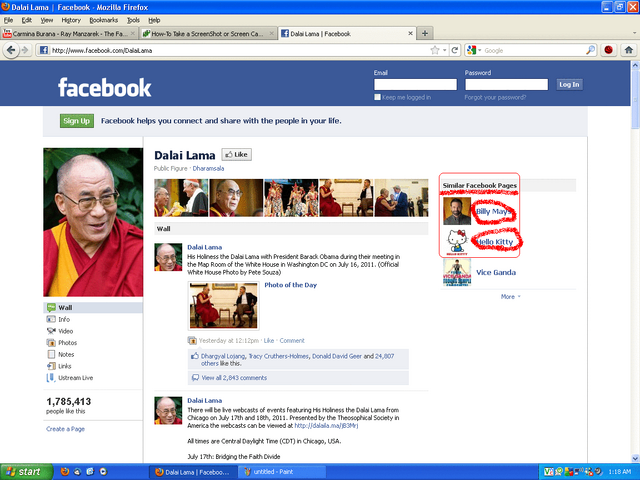Switch to How-To Take a ScreenShot tab

tap(208, 33)
